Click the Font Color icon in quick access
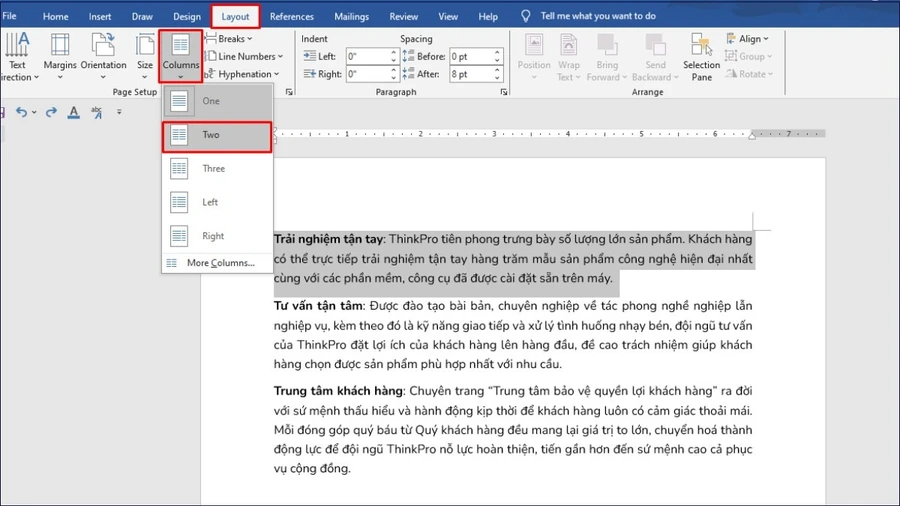 [73, 112]
